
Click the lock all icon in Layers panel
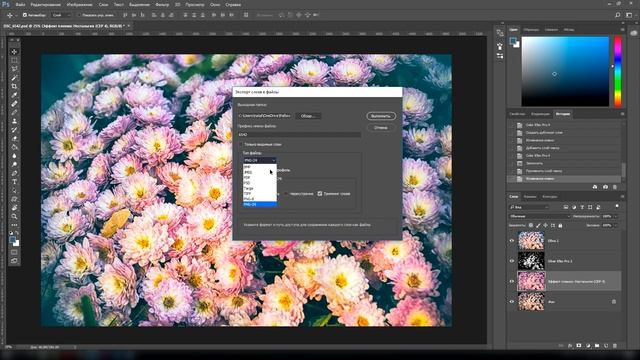560,225
